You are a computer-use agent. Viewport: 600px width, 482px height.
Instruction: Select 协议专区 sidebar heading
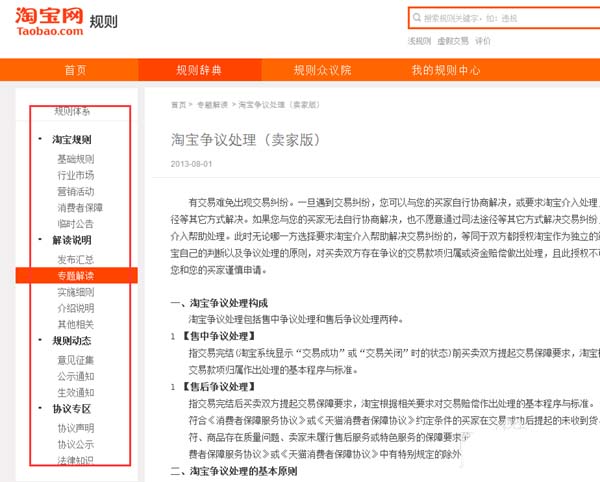point(72,409)
